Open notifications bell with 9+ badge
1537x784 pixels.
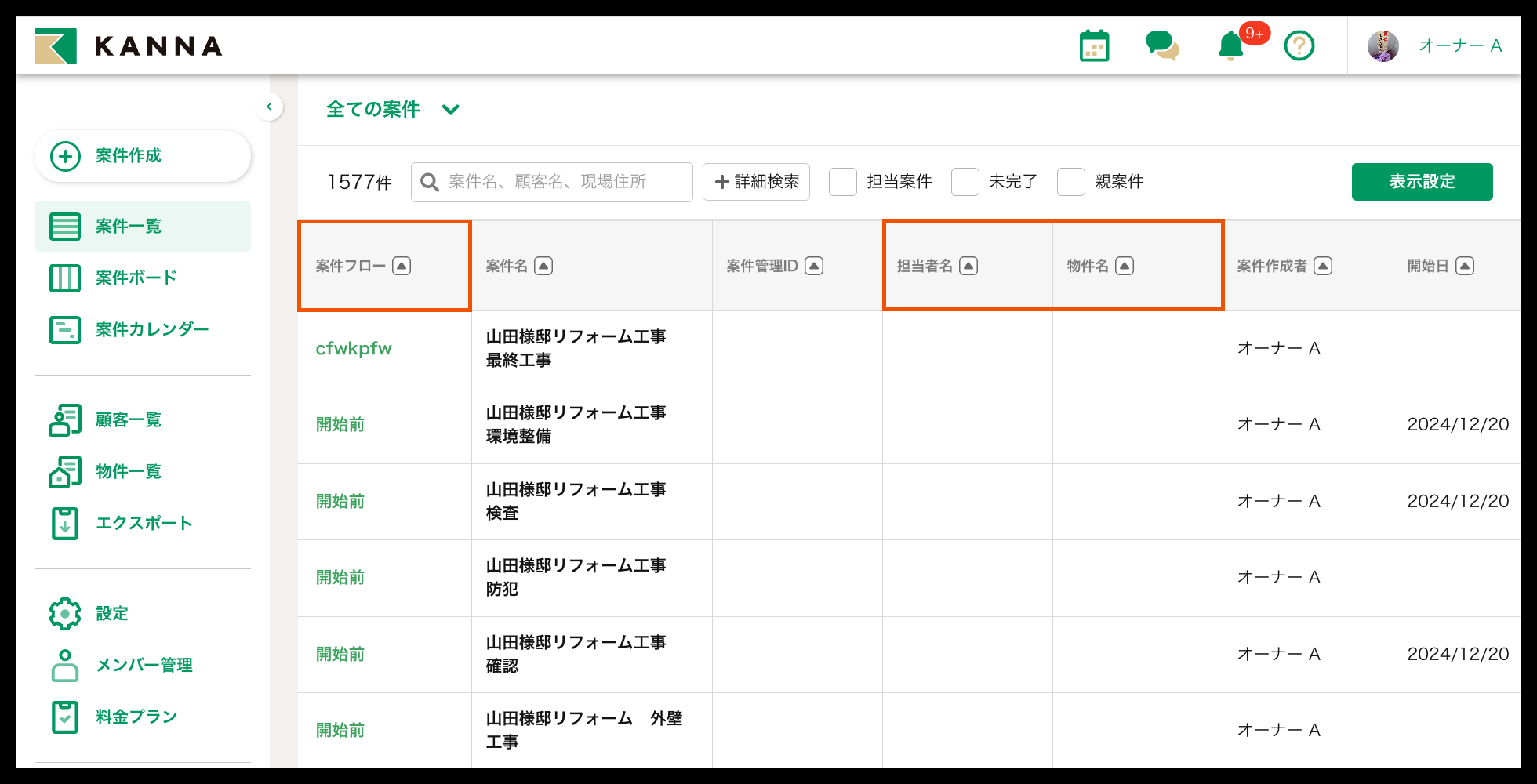tap(1231, 46)
